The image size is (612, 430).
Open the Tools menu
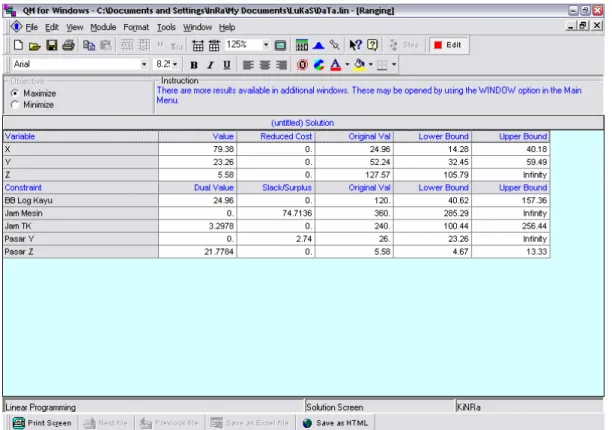(x=166, y=27)
